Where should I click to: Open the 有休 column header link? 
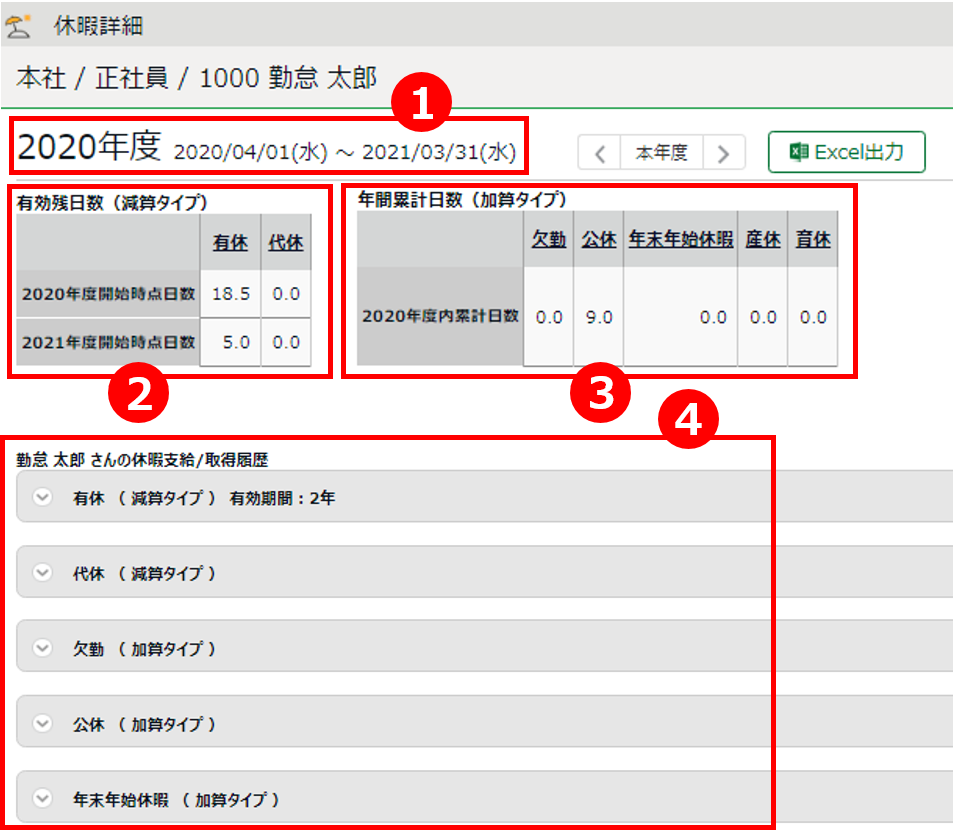tap(231, 243)
